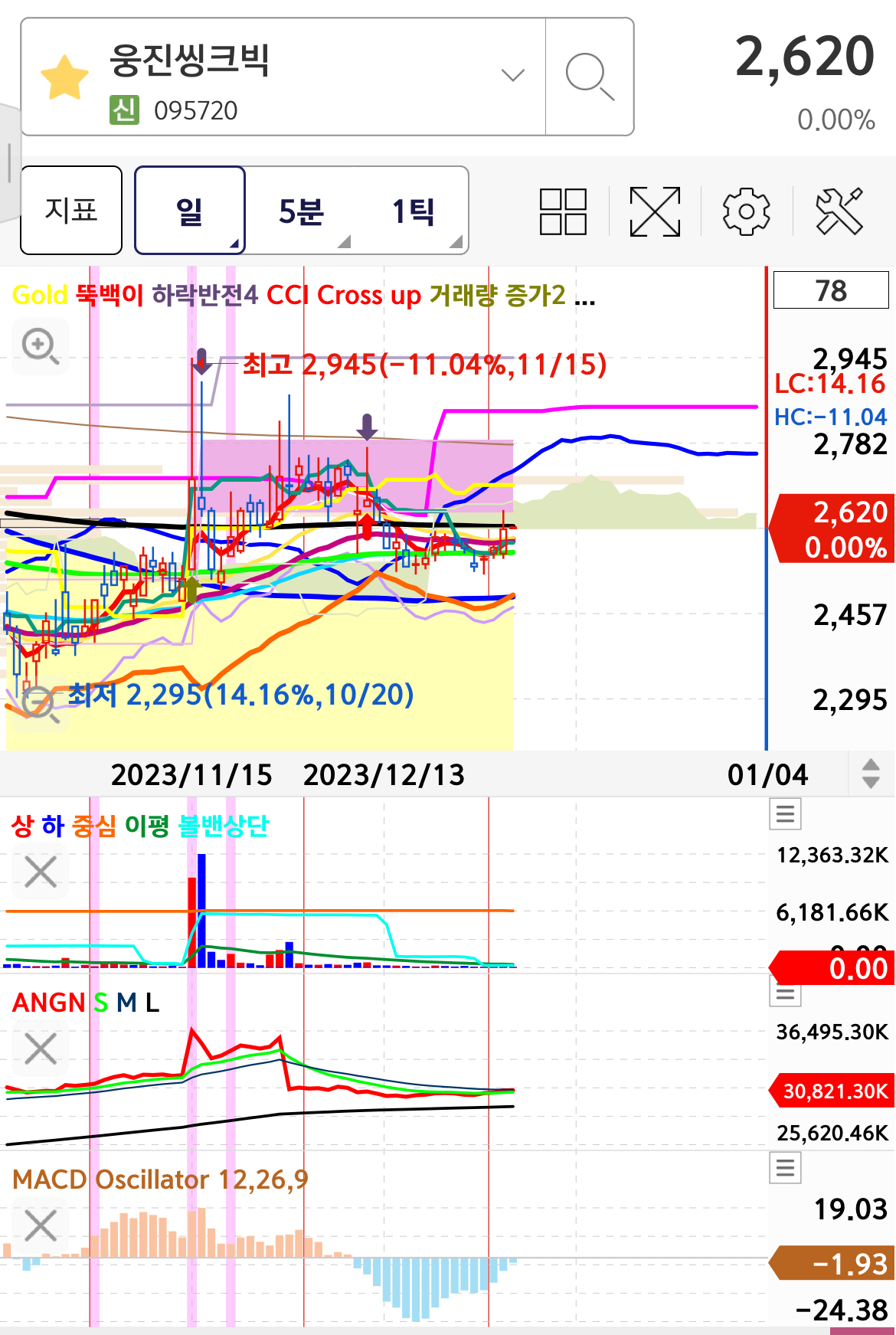Image resolution: width=896 pixels, height=1335 pixels.
Task: Toggle the favorite star for 웅진씽크빅
Action: (64, 77)
